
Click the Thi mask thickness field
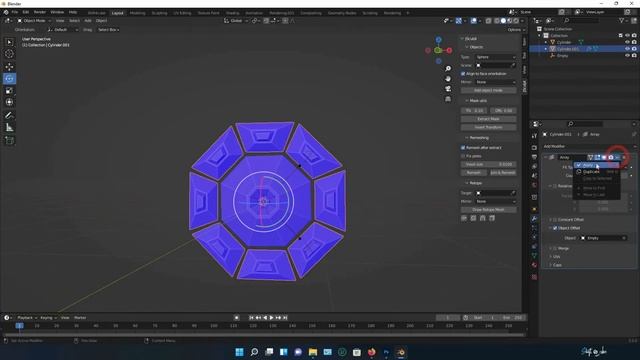474,111
